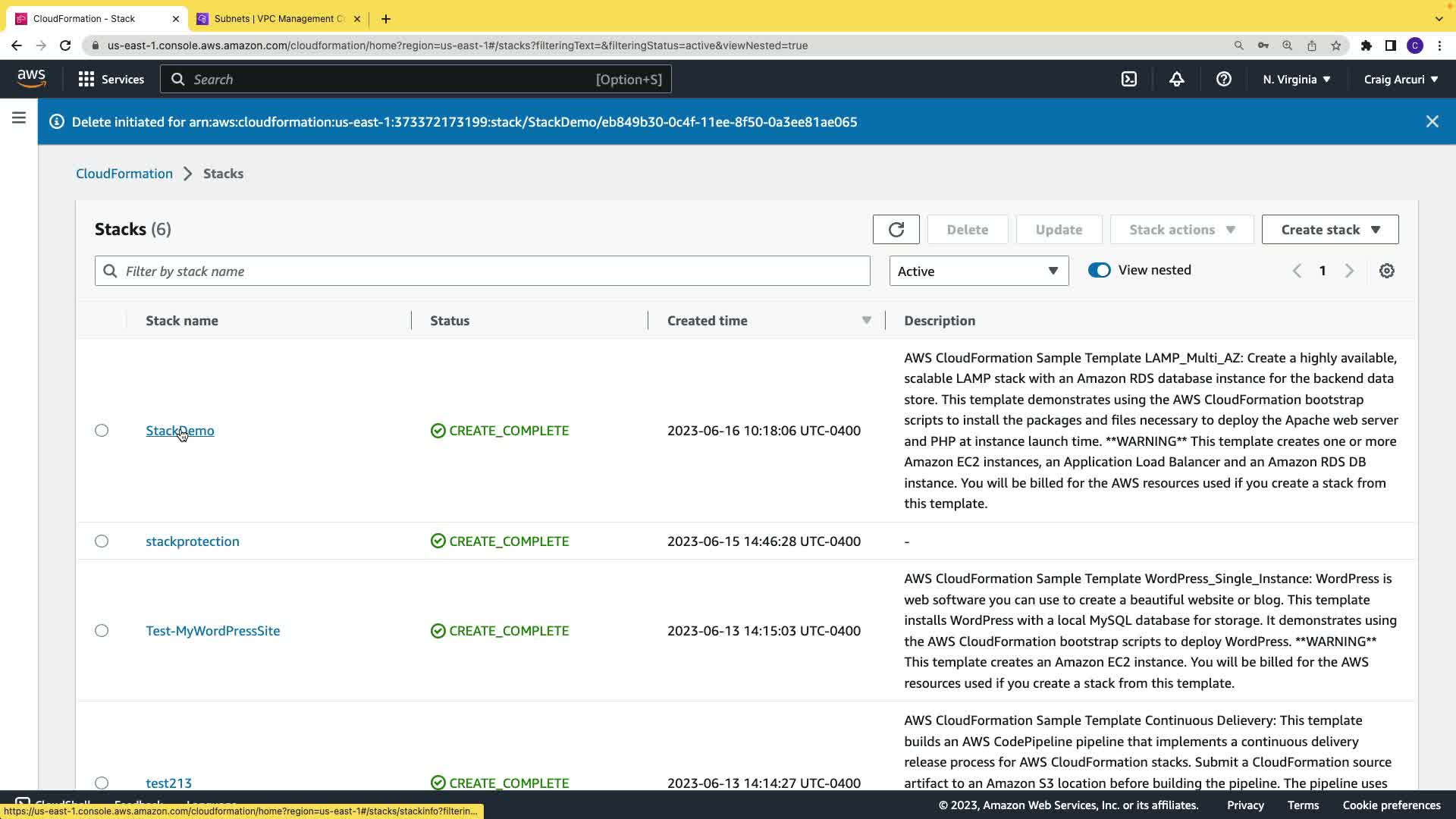This screenshot has width=1456, height=819.
Task: Open the notifications bell
Action: [1176, 79]
